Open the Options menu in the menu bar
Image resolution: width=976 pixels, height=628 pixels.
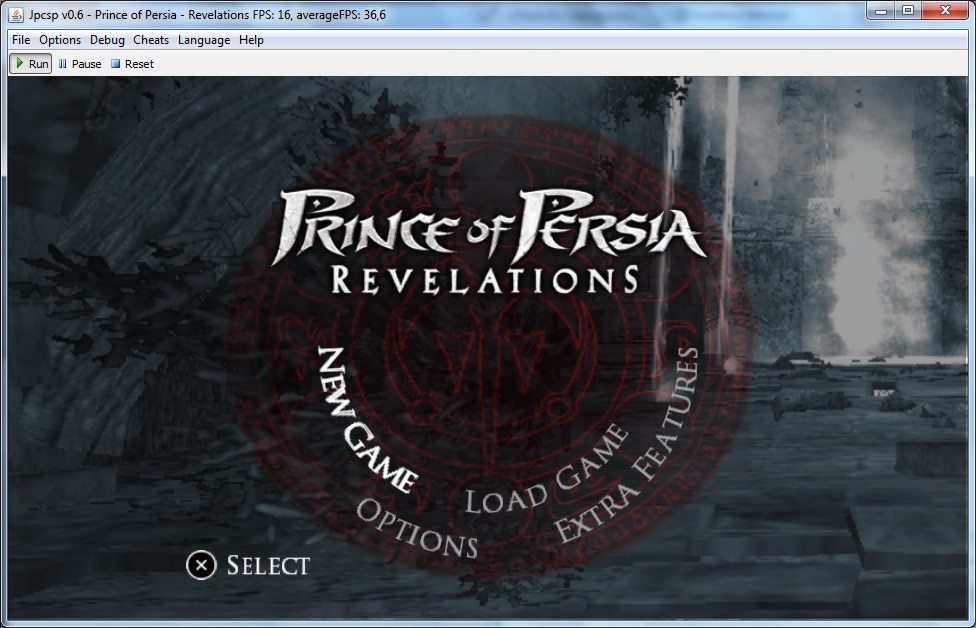point(60,40)
